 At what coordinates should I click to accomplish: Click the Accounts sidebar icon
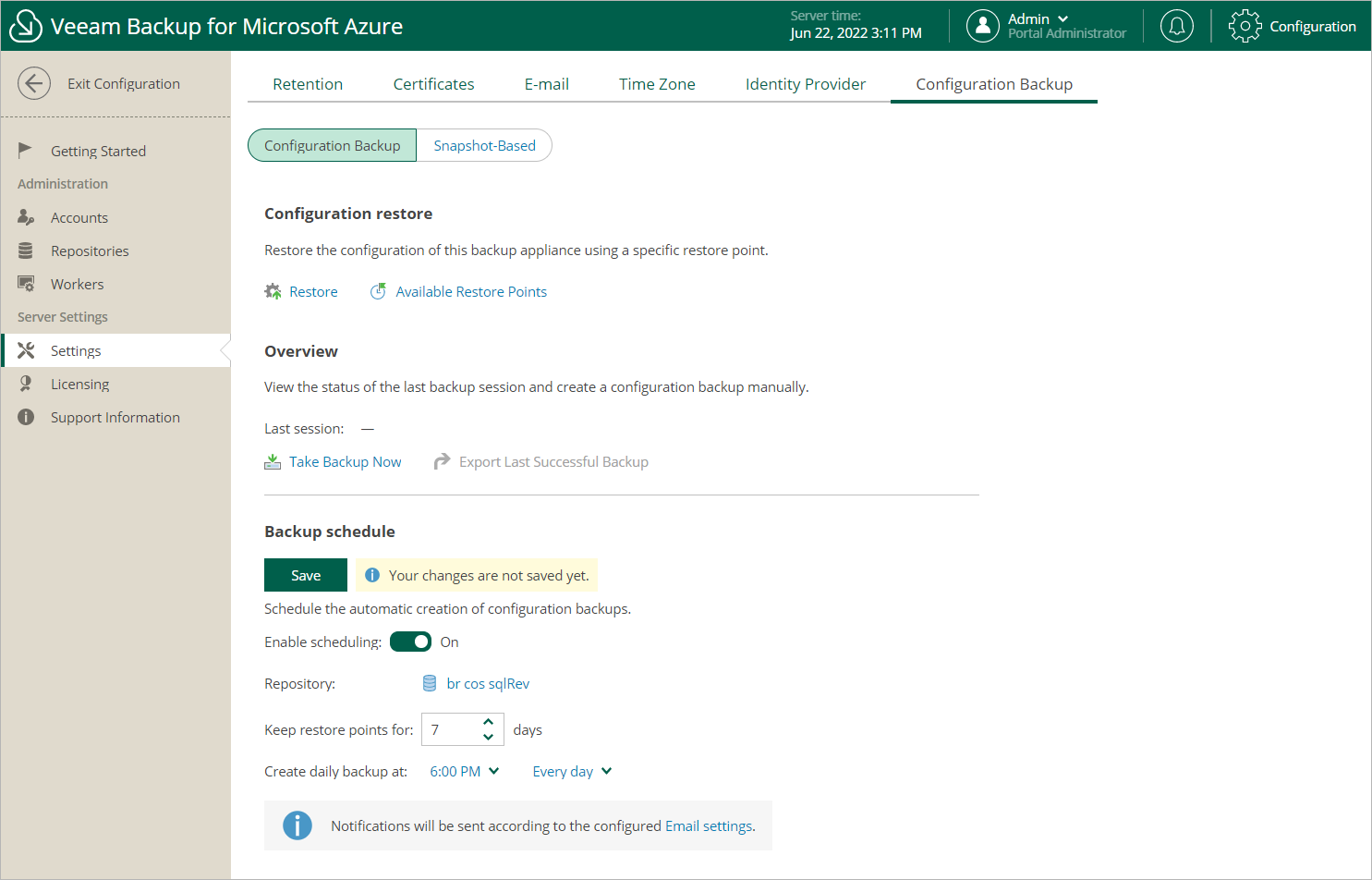pyautogui.click(x=26, y=217)
